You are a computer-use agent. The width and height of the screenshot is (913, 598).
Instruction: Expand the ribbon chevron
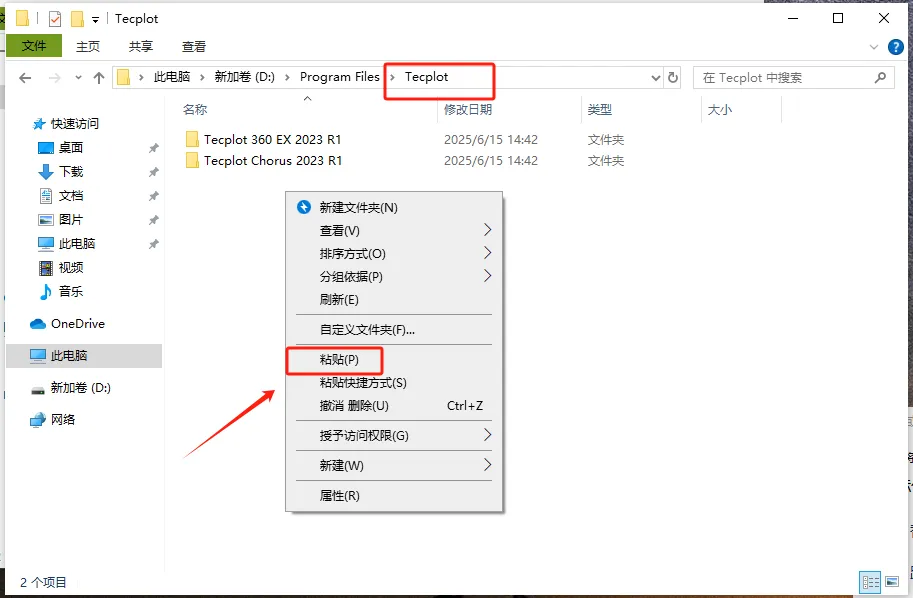(x=873, y=47)
